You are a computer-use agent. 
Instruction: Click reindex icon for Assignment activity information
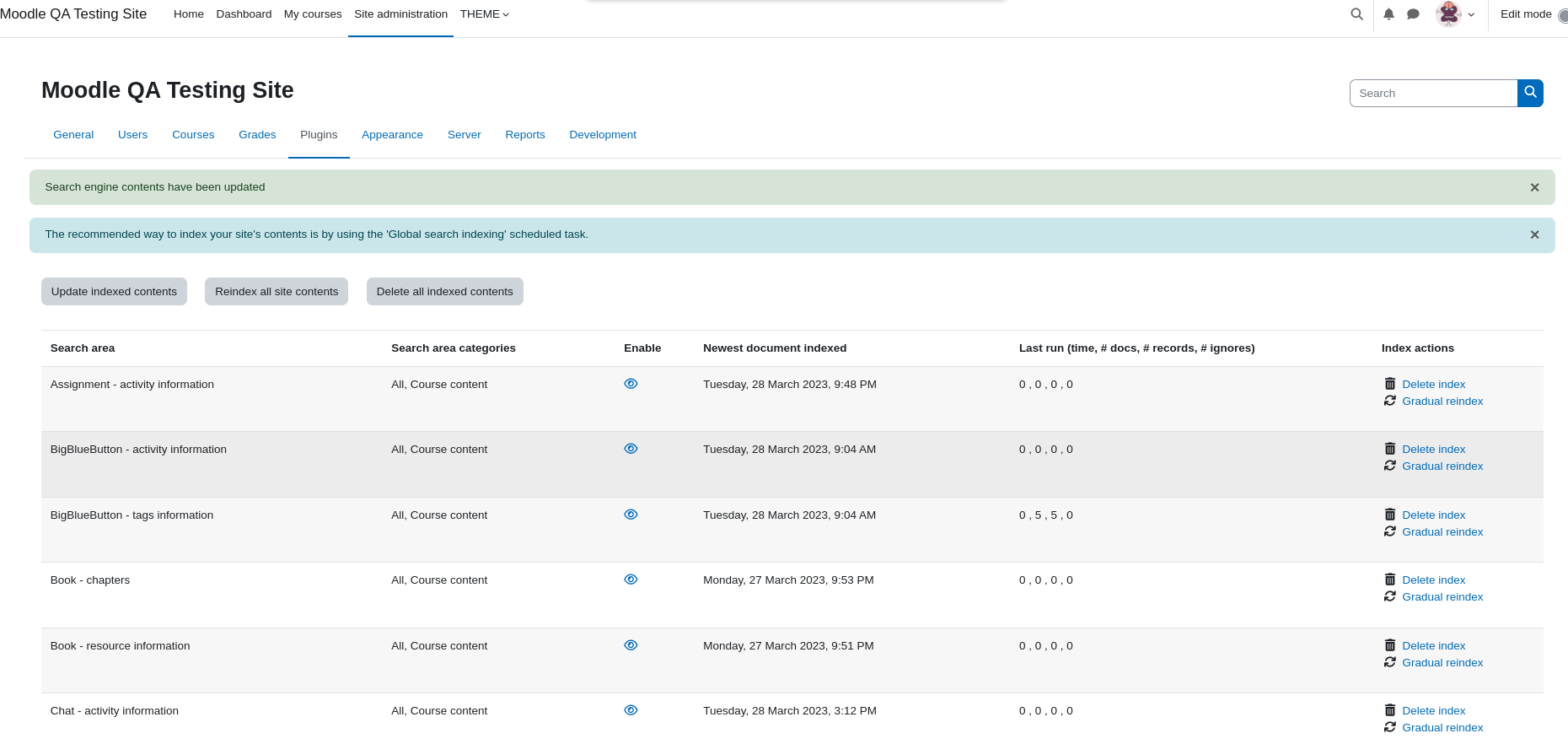point(1390,401)
